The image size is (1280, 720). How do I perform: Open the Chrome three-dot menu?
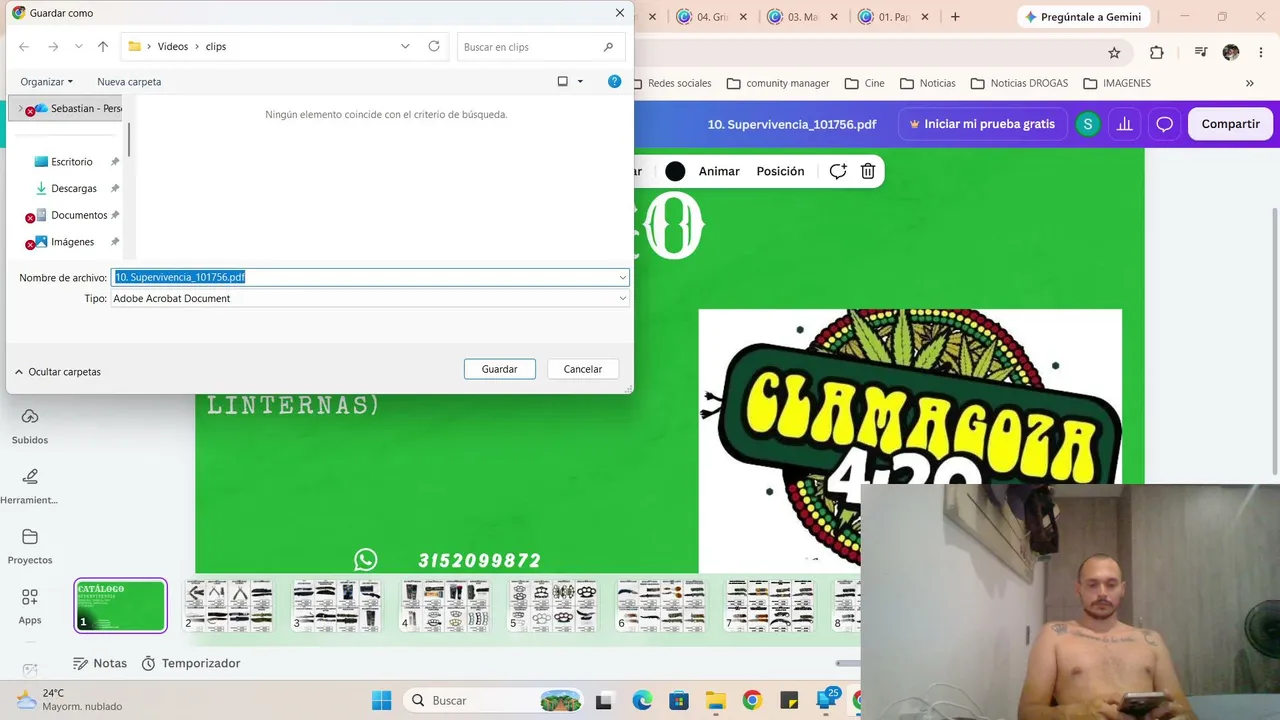[x=1260, y=53]
